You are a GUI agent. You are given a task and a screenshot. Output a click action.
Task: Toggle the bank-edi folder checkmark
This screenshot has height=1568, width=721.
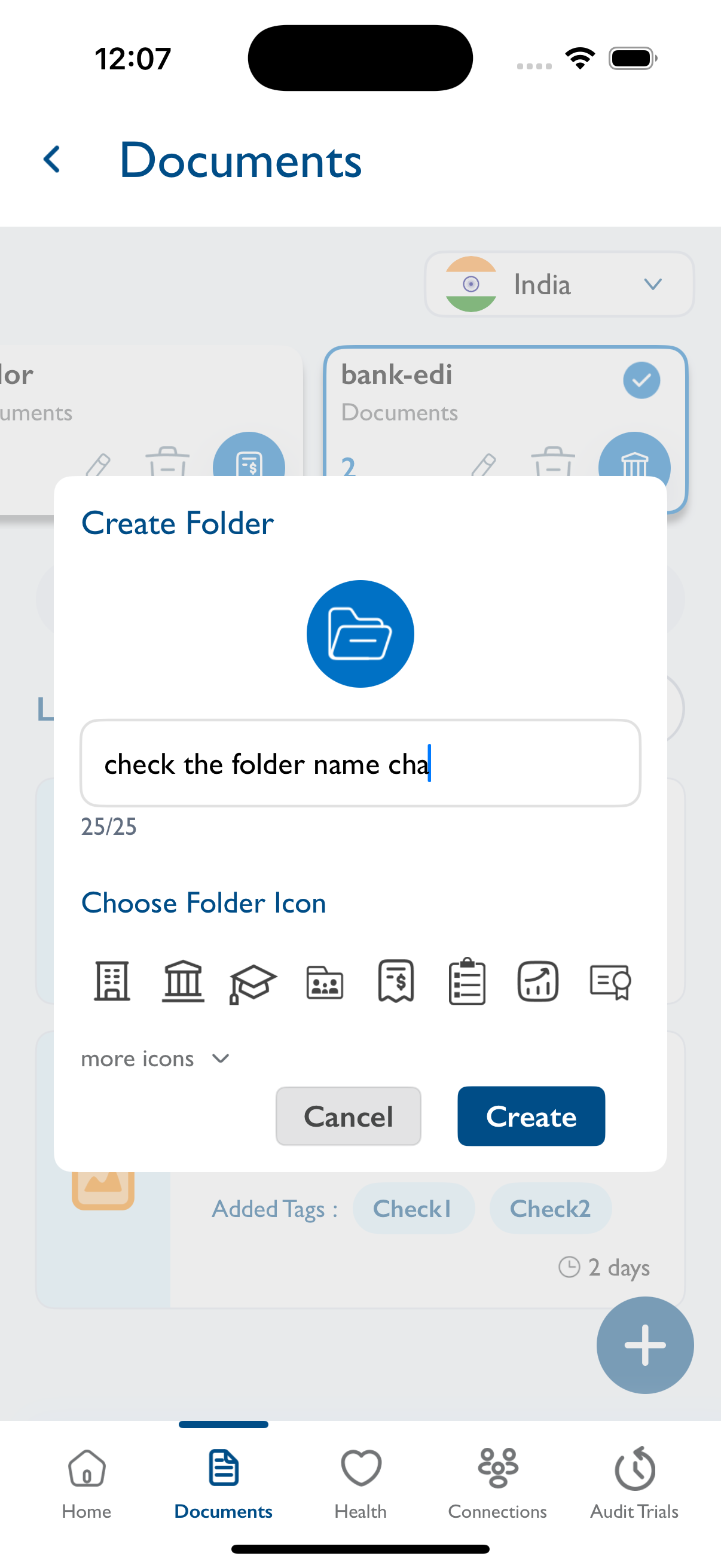pos(641,380)
